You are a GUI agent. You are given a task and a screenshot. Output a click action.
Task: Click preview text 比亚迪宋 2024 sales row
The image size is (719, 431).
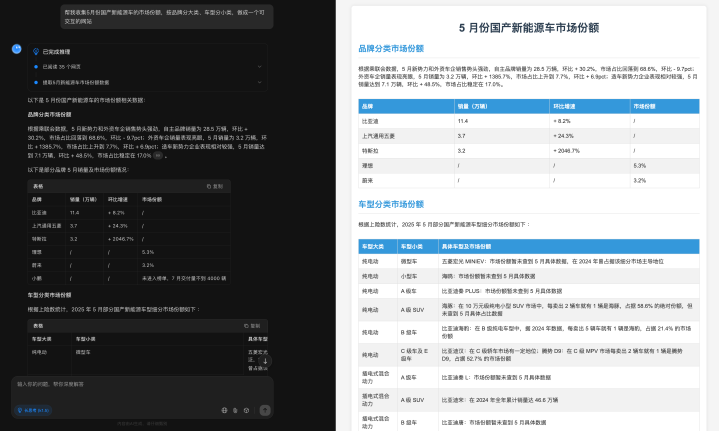click(x=500, y=400)
